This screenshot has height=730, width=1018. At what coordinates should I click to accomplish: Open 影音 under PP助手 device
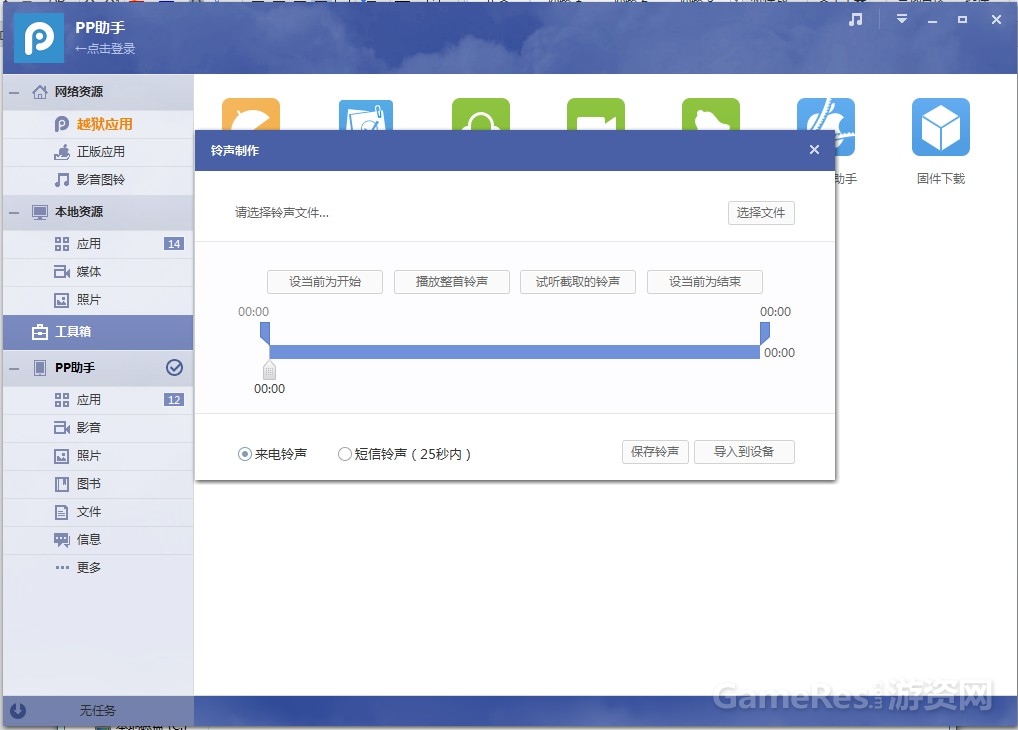coord(98,428)
